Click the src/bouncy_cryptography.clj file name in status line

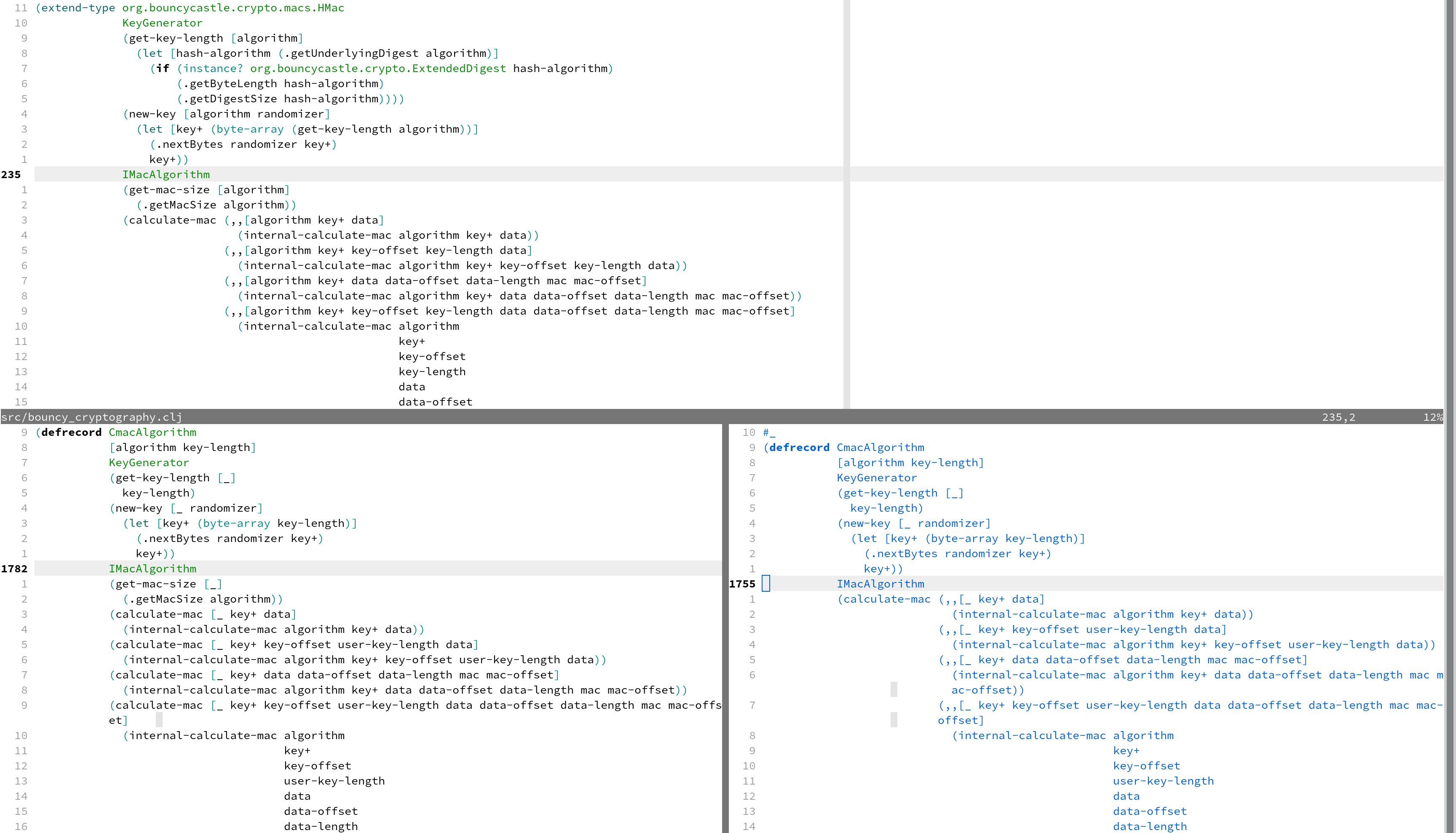click(91, 417)
